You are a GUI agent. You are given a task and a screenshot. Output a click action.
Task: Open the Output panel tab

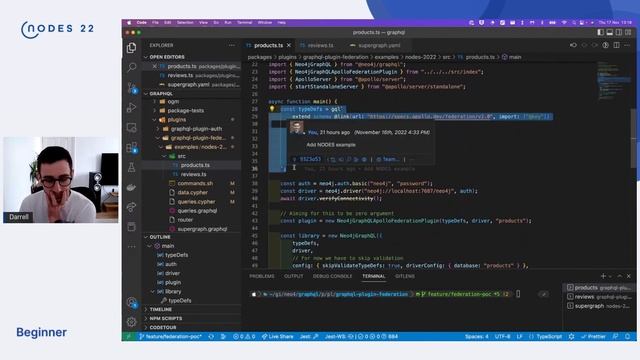[293, 276]
